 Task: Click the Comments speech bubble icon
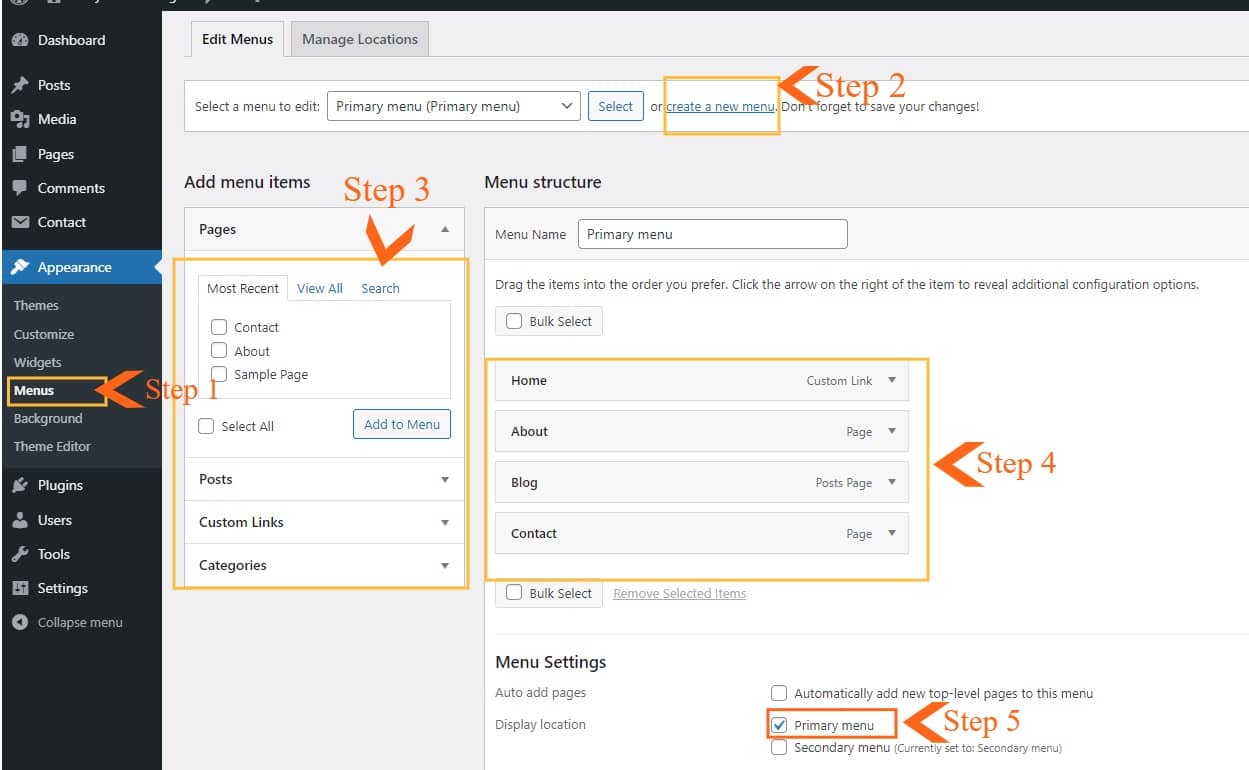pyautogui.click(x=20, y=188)
